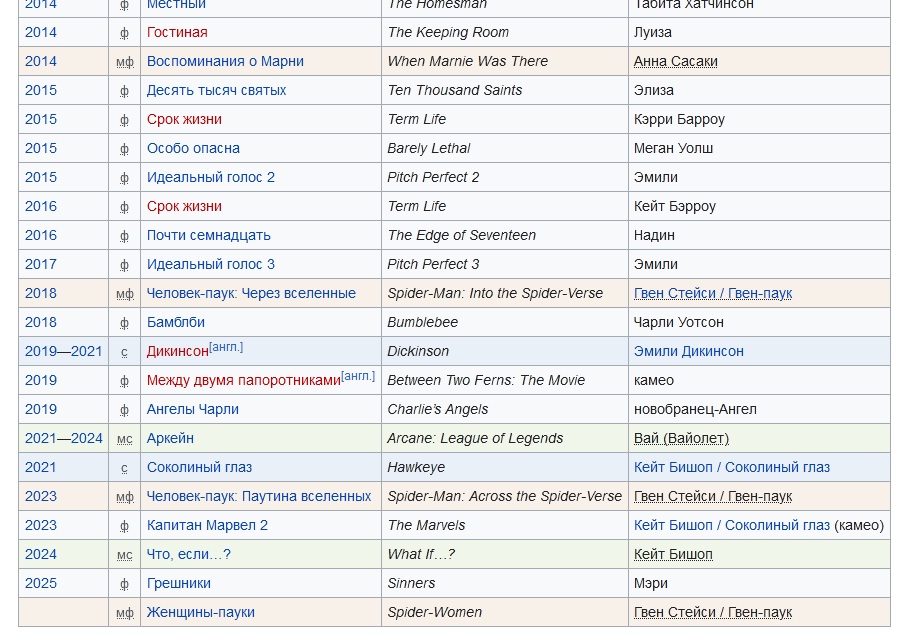Click year 2014 in The Keeping Room row

click(x=41, y=33)
